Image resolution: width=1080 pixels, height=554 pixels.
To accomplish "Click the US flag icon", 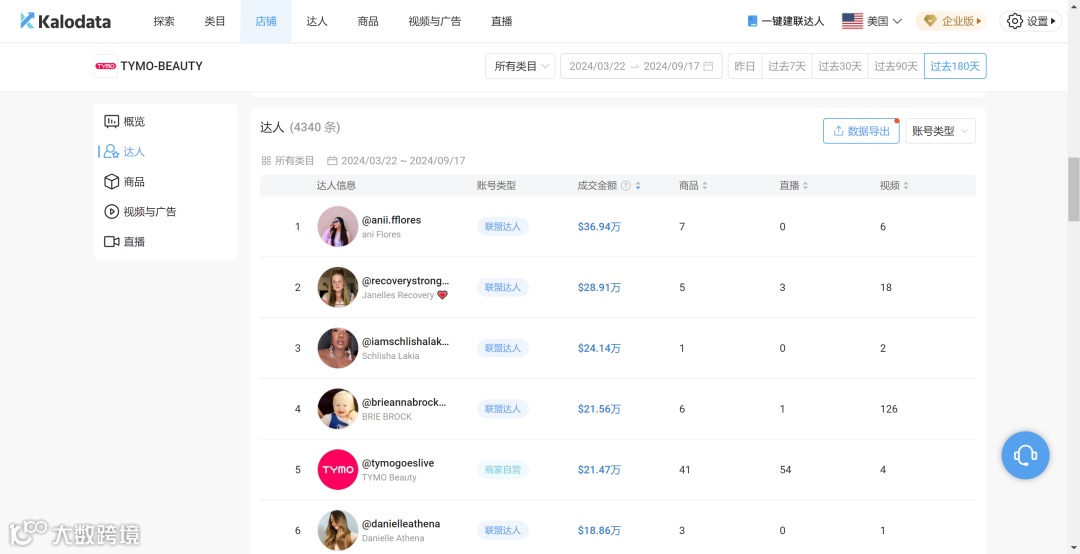I will click(x=852, y=21).
